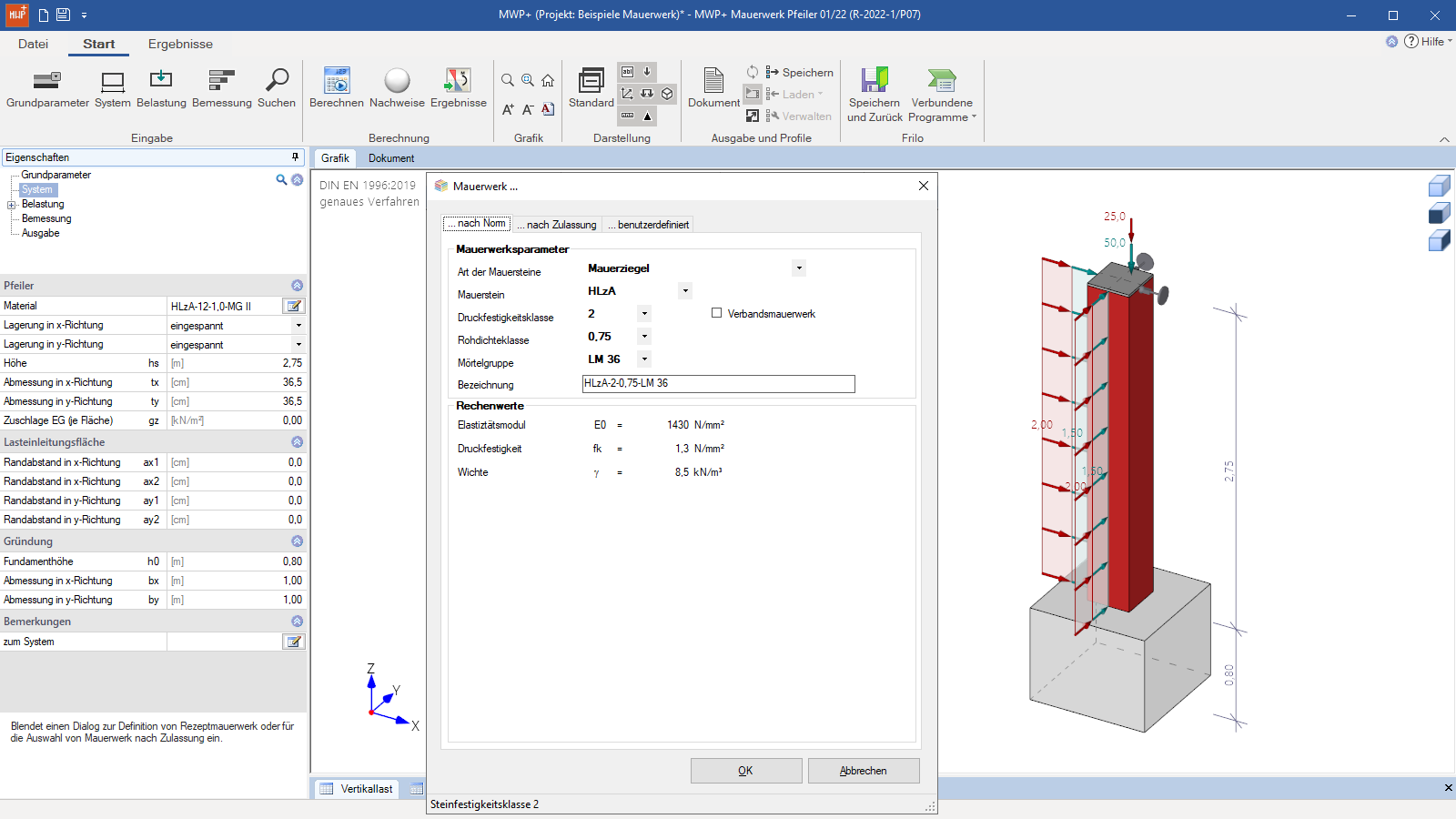The image size is (1456, 819).
Task: Open the Belastung input icon
Action: click(x=161, y=89)
